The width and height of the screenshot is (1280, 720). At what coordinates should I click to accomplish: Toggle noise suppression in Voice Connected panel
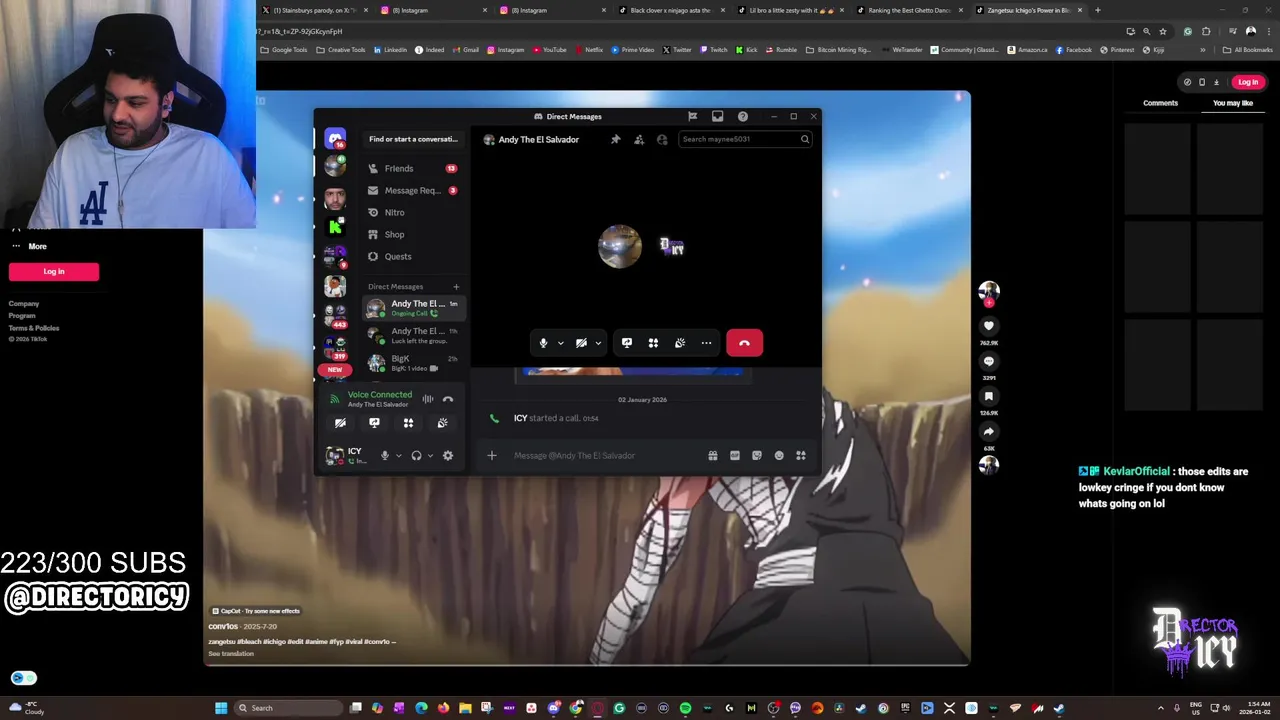point(428,399)
